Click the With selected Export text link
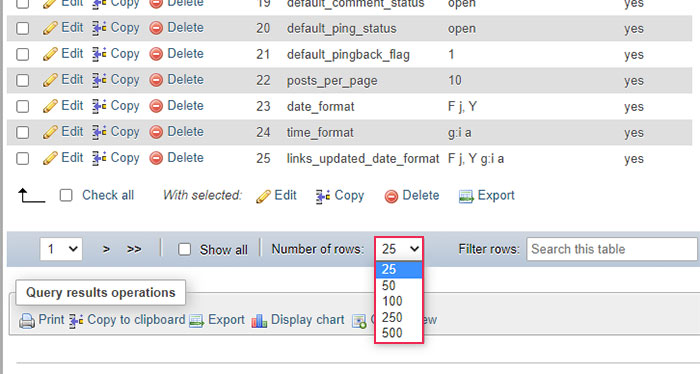Screen dimensions: 700x374 (496, 195)
